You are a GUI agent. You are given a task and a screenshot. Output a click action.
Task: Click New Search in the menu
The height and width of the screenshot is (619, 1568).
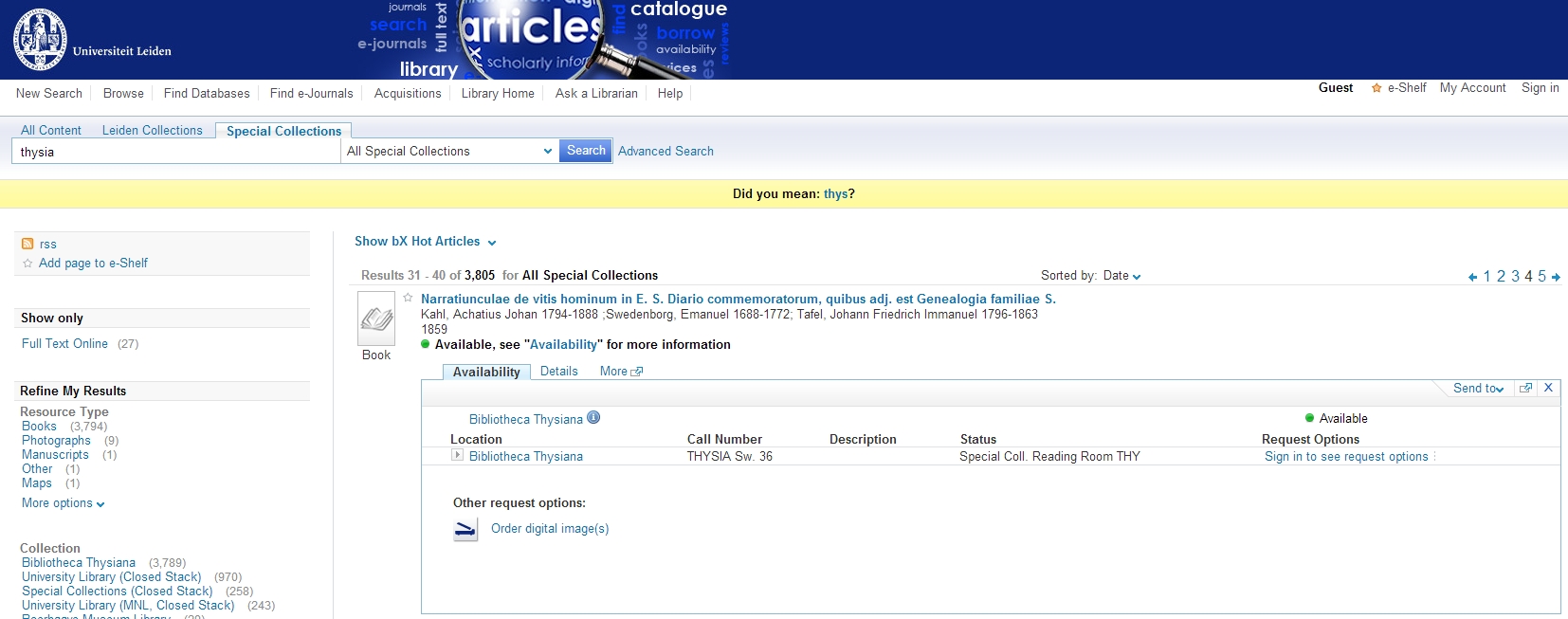tap(49, 93)
